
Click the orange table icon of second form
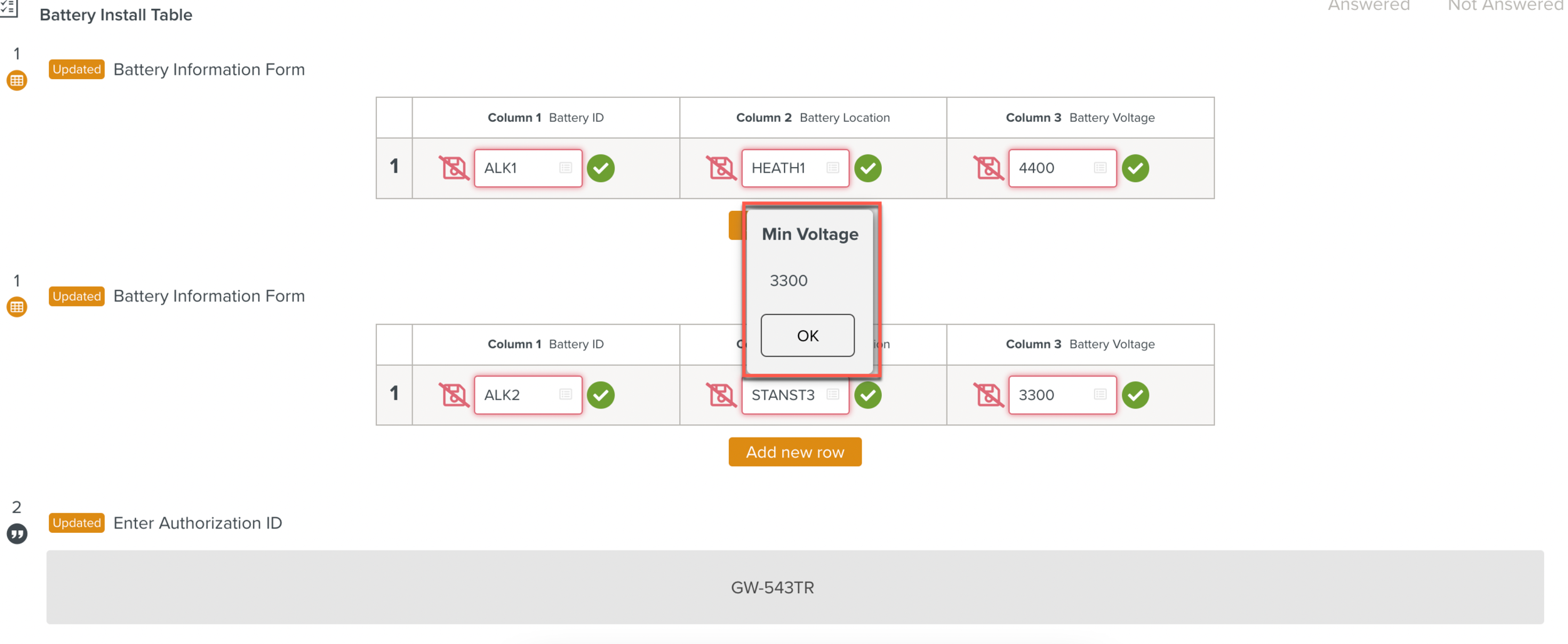[x=17, y=307]
